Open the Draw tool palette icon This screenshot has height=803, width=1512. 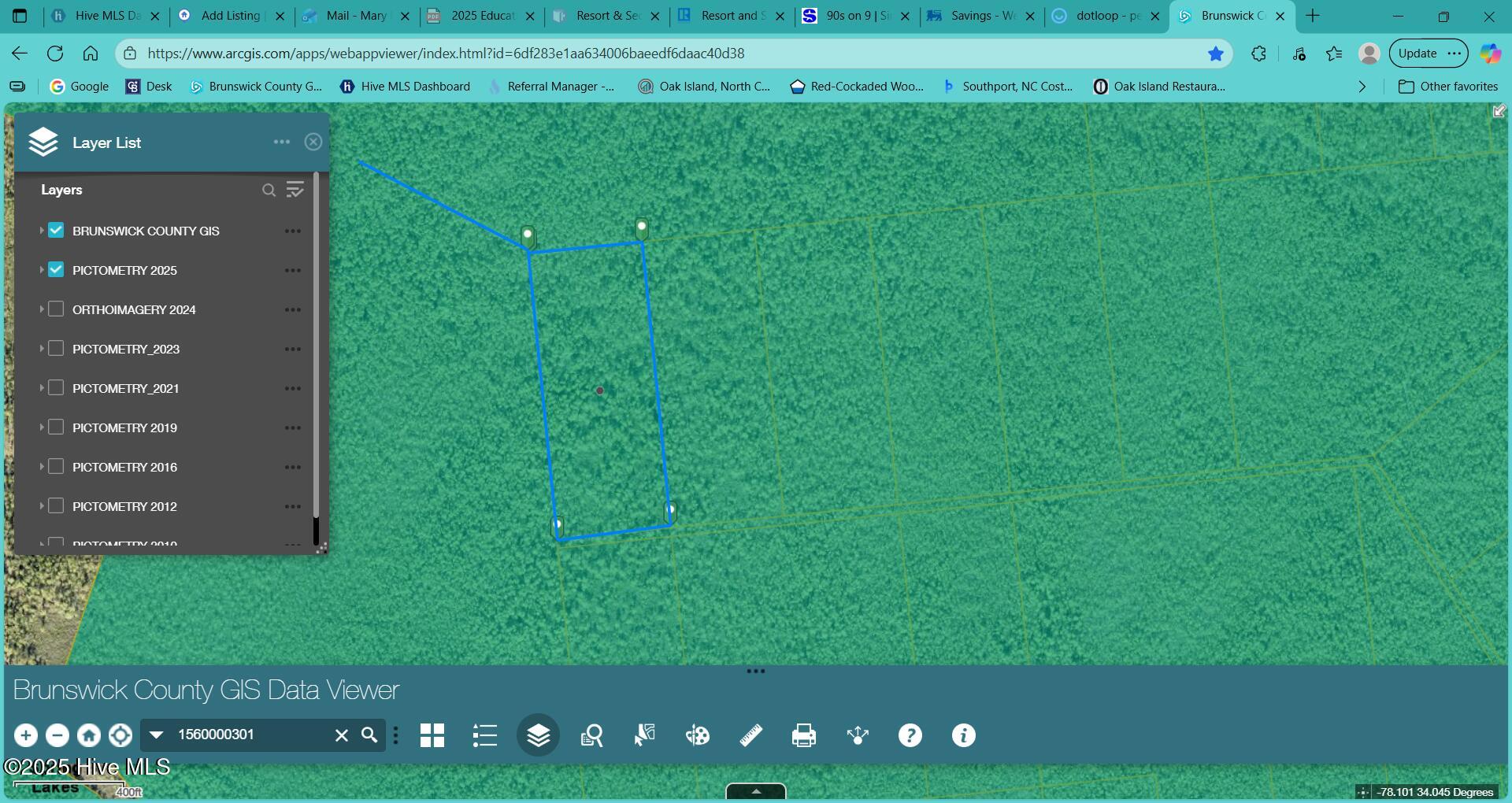[x=697, y=735]
